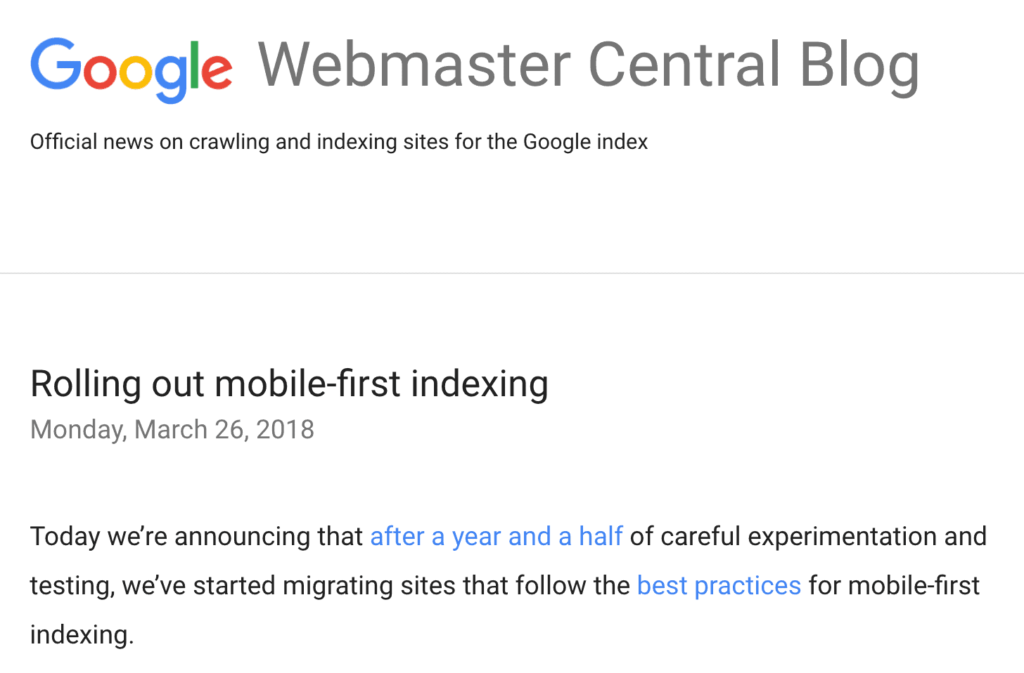Click the date Monday, March 26, 2018
This screenshot has height=673, width=1024.
(x=172, y=430)
